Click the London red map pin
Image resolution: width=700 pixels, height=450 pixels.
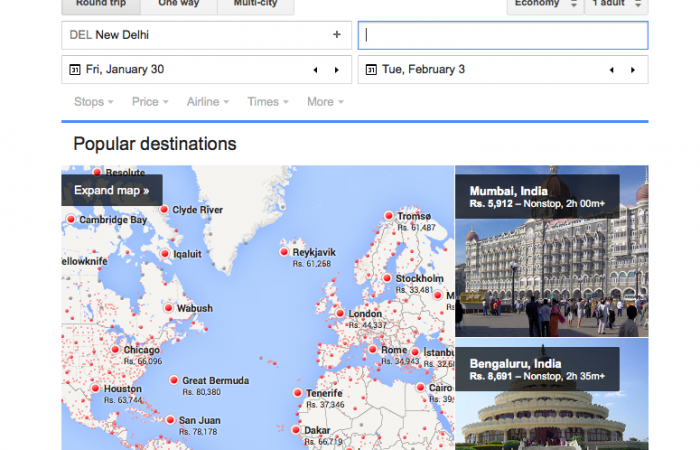click(339, 314)
